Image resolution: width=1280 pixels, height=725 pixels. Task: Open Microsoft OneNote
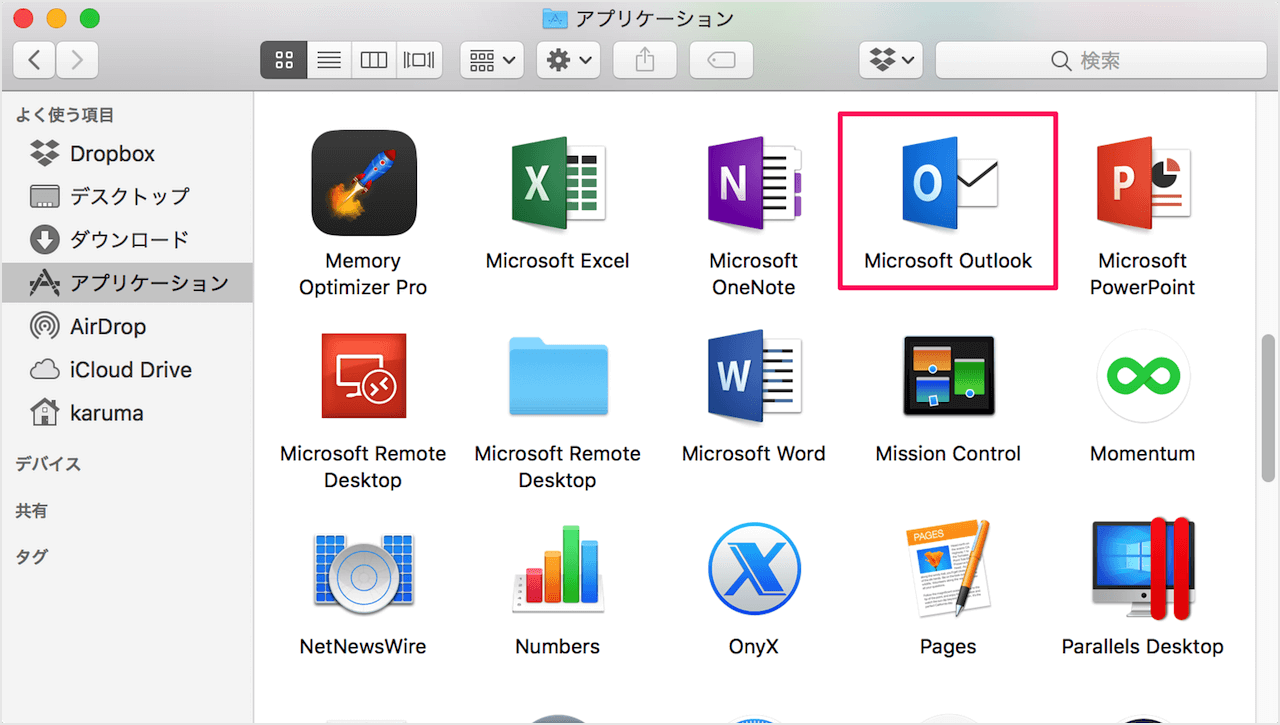753,183
